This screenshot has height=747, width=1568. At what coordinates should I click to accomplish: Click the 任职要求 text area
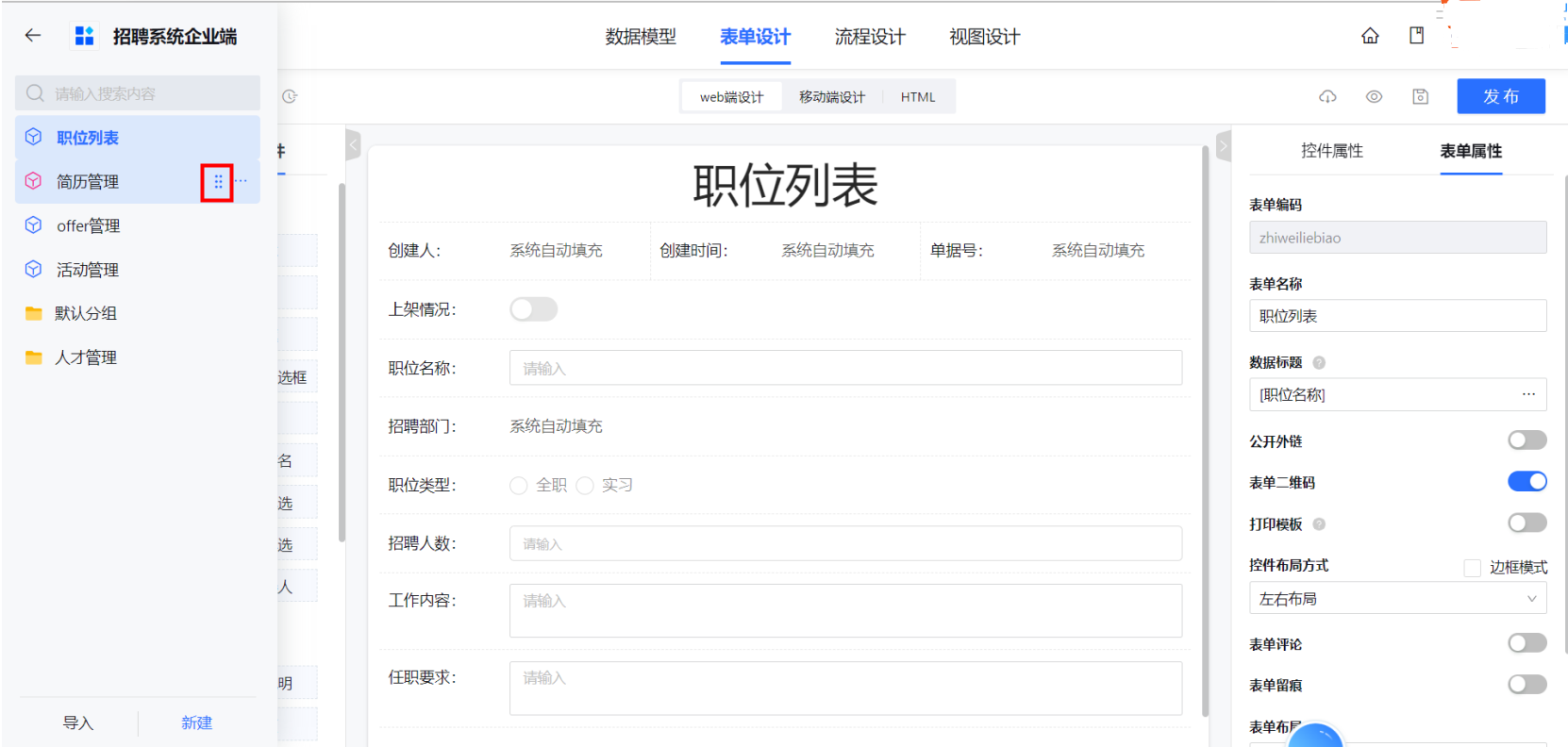point(845,688)
